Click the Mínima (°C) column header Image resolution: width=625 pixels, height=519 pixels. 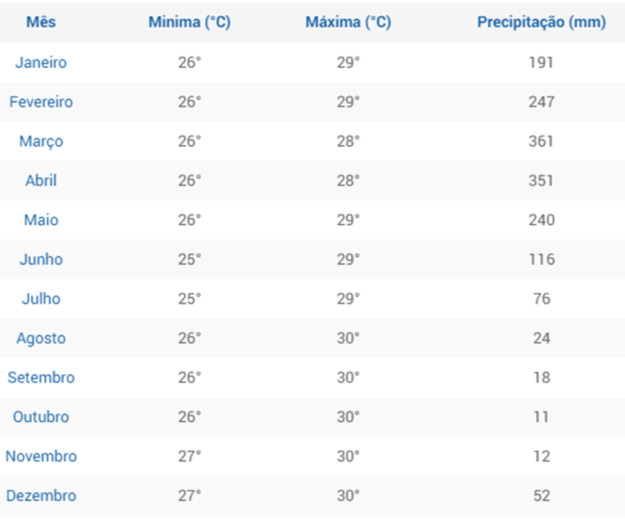[x=190, y=22]
